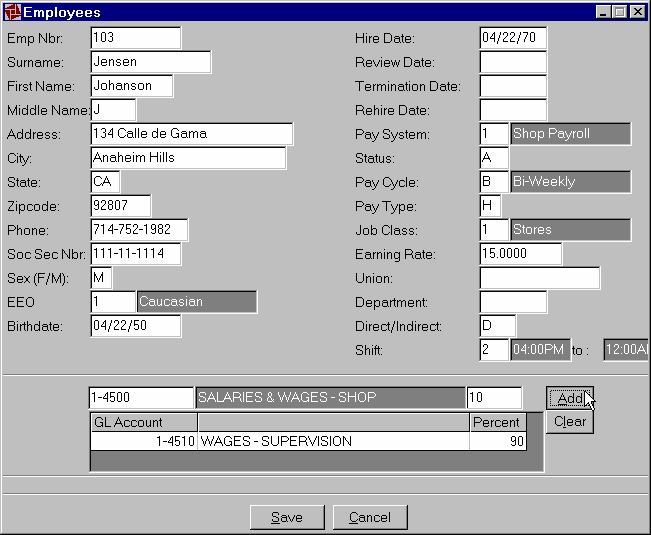Click the First Name field Johanson
The height and width of the screenshot is (535, 651).
pyautogui.click(x=132, y=86)
